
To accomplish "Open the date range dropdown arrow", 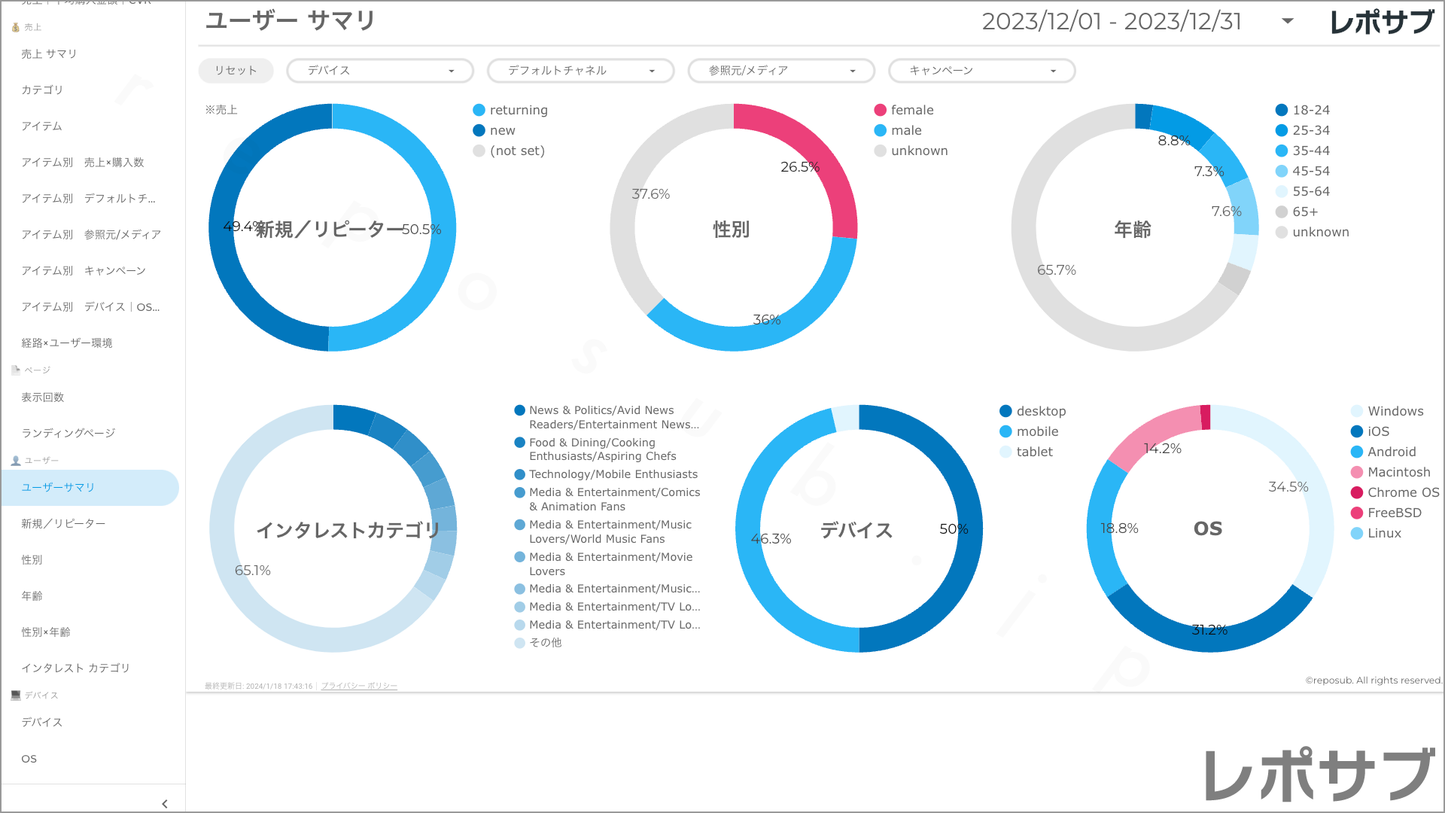I will 1287,21.
